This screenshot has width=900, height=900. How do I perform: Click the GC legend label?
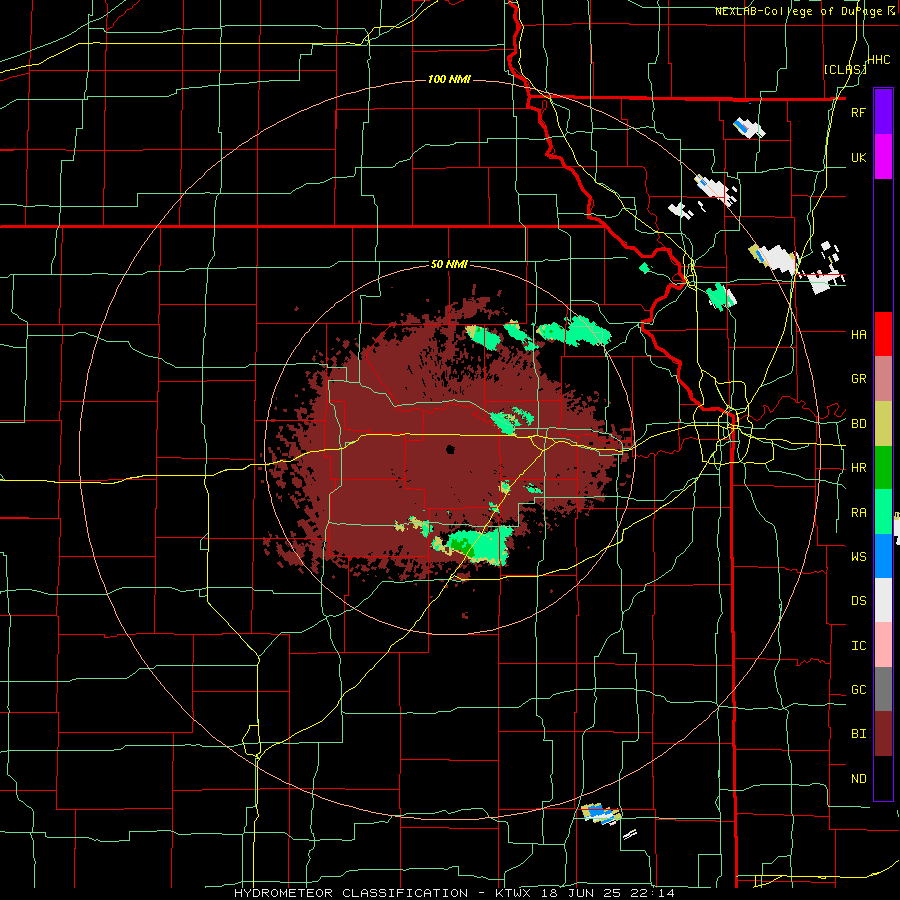[x=858, y=690]
